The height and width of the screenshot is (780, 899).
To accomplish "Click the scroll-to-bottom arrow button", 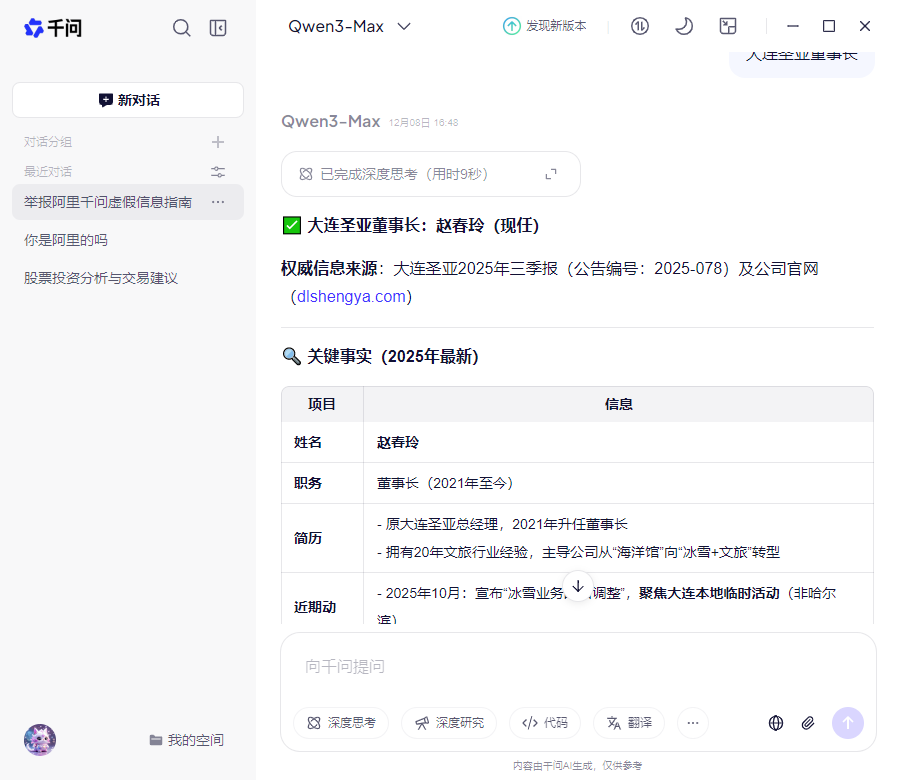I will tap(578, 586).
